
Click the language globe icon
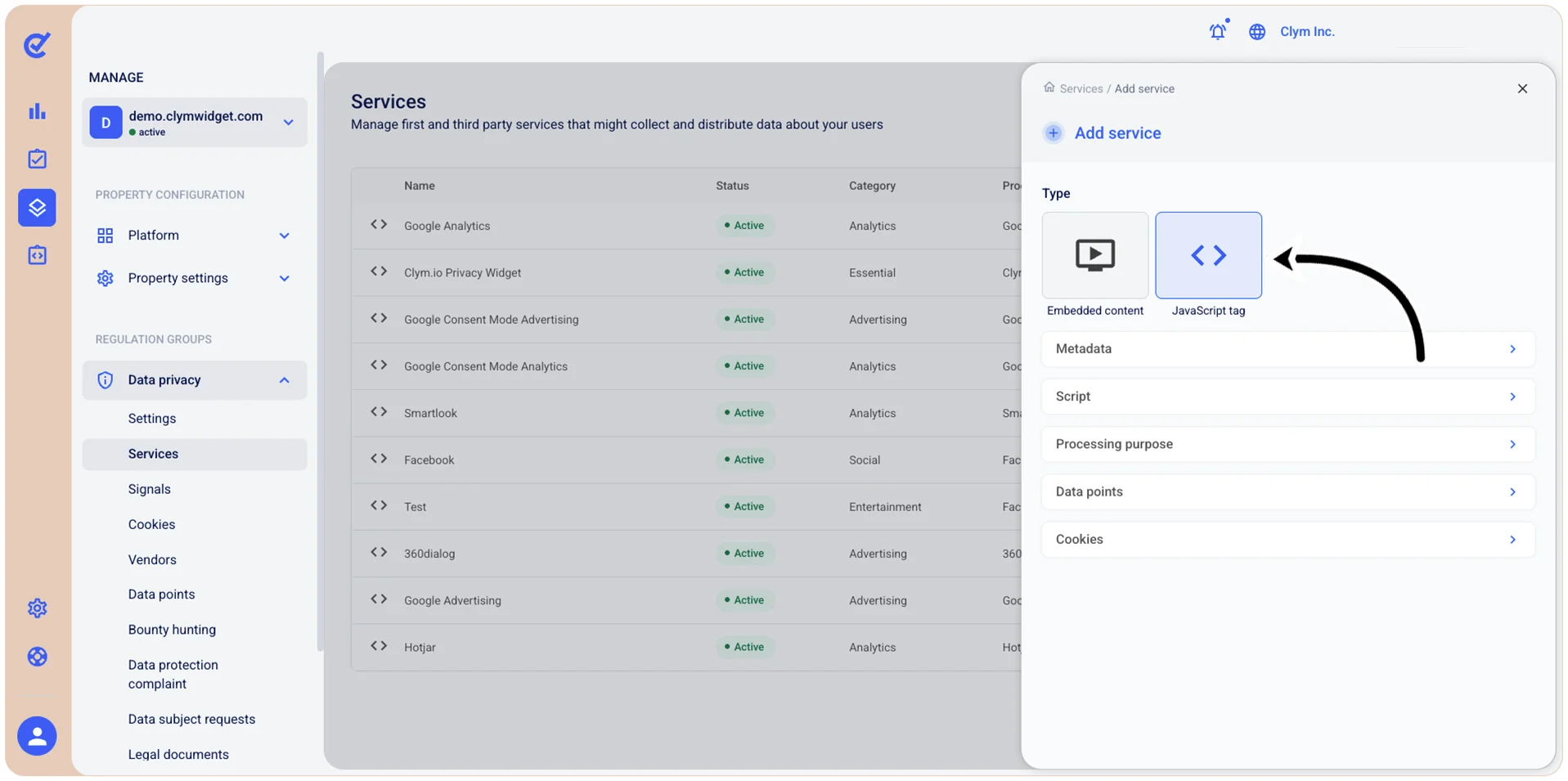(1257, 32)
